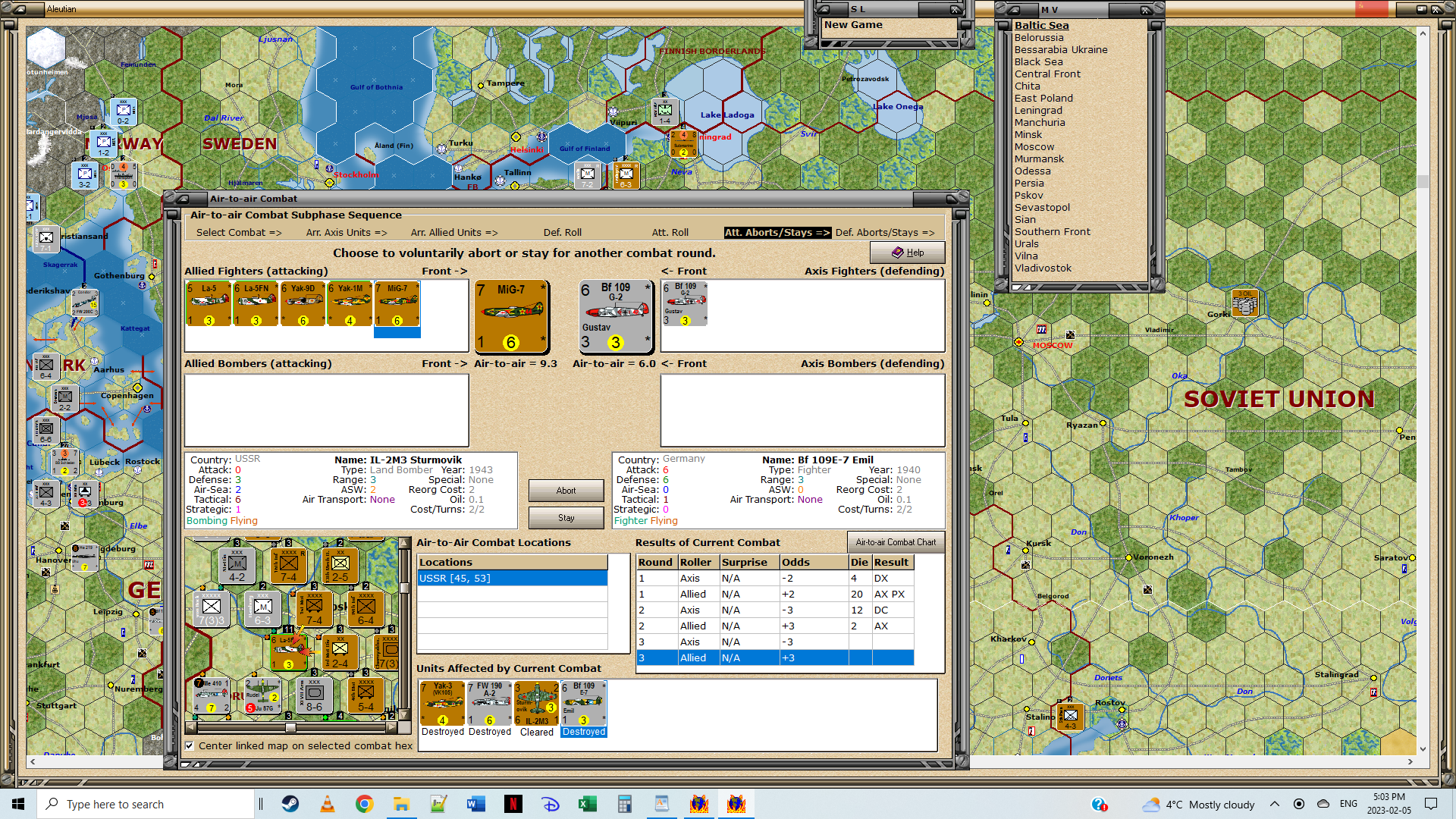
Task: Open Steam from the taskbar
Action: click(x=290, y=804)
